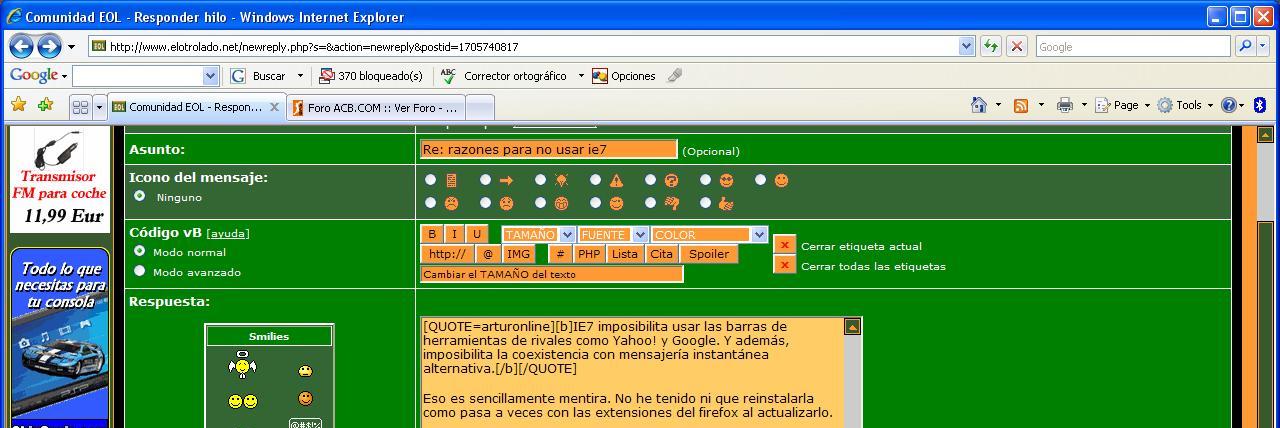Add page to Favorites with plus-star icon

point(45,105)
